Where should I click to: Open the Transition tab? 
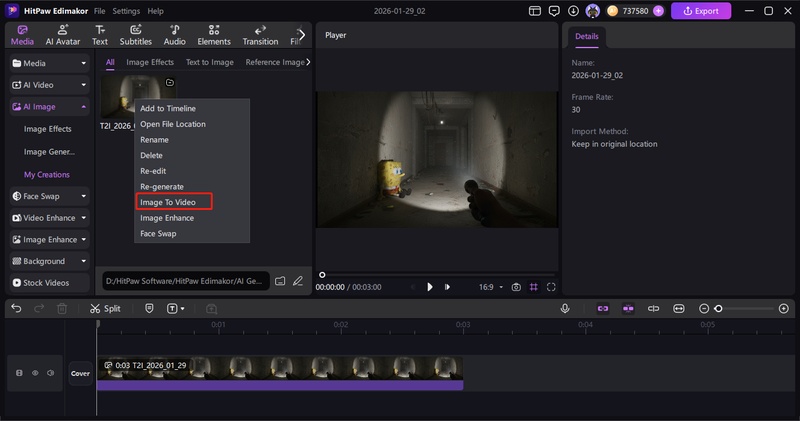click(260, 35)
